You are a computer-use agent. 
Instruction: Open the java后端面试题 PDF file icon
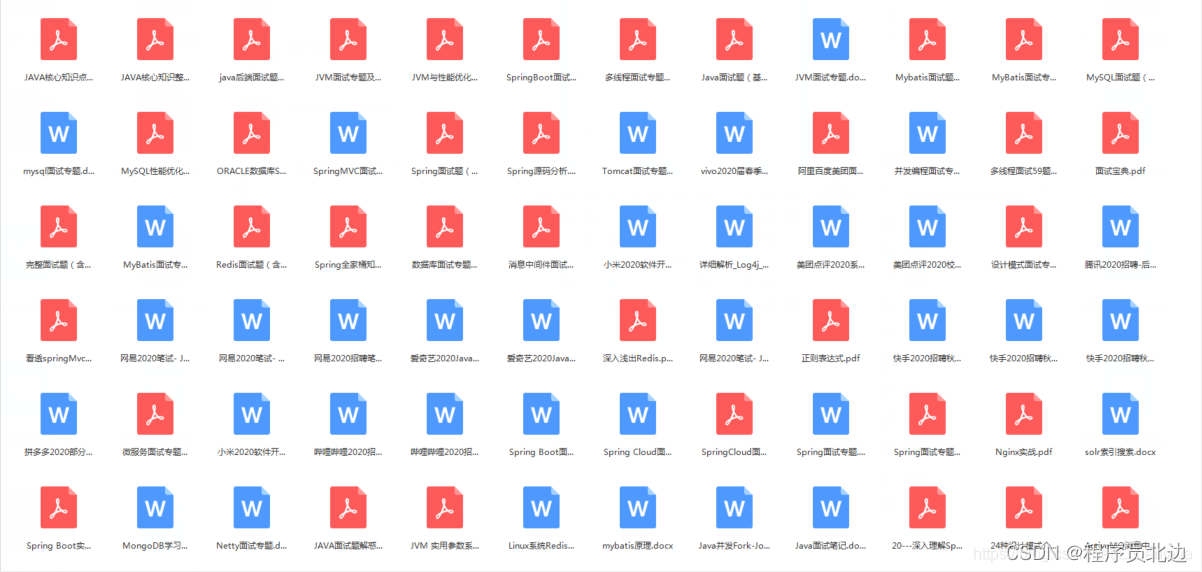tap(252, 40)
